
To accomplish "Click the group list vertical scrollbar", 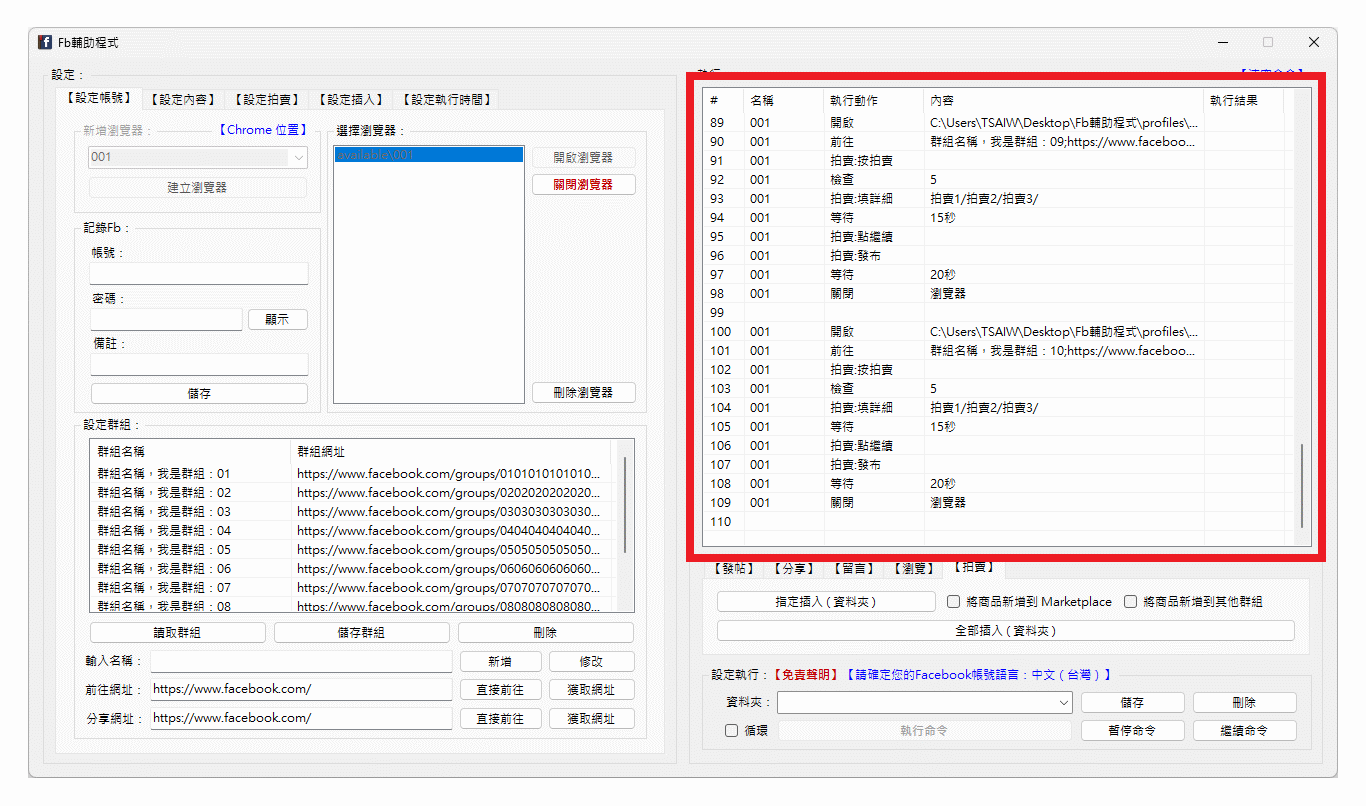I will tap(626, 506).
